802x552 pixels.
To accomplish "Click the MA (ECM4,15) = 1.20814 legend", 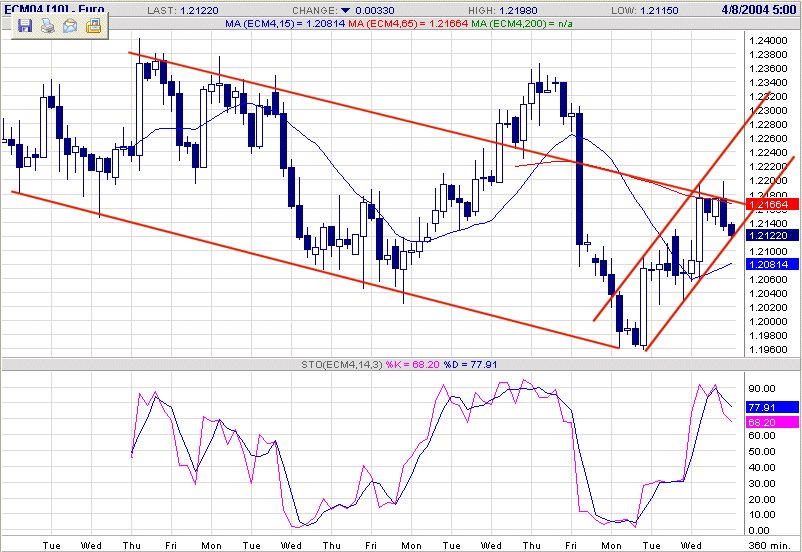I will [x=285, y=24].
